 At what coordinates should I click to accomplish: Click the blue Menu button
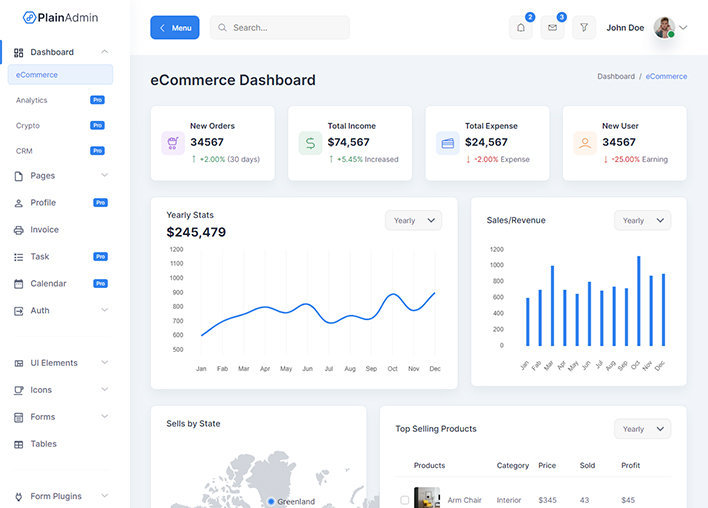175,28
